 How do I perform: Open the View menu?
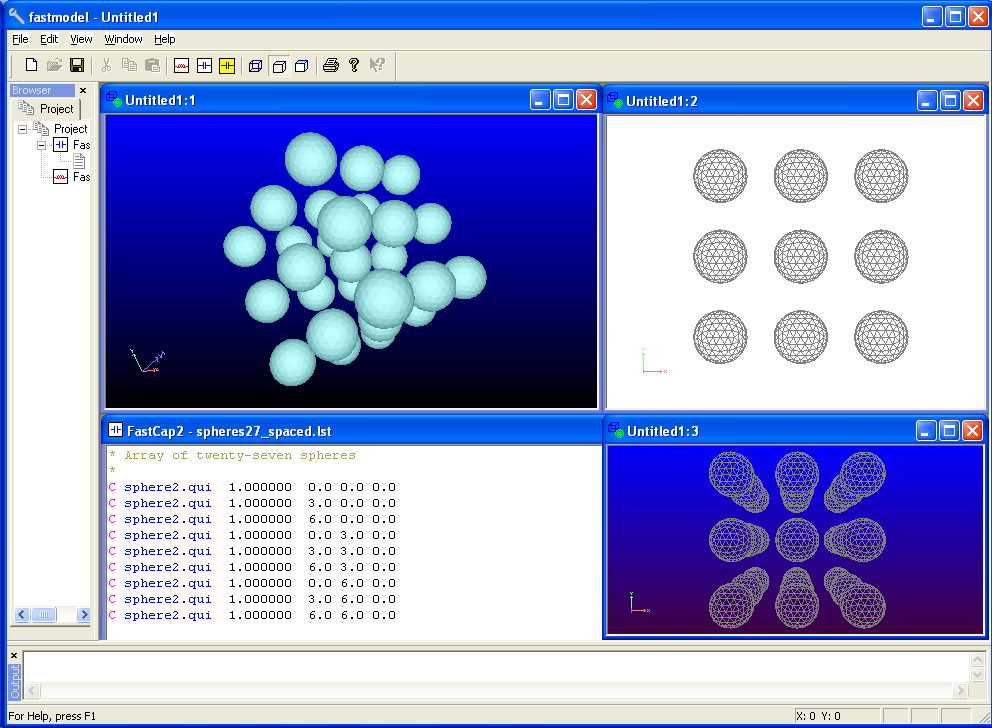tap(81, 39)
